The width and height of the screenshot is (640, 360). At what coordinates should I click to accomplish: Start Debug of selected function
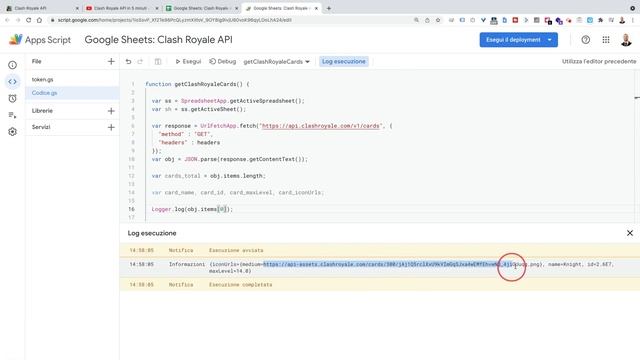222,61
